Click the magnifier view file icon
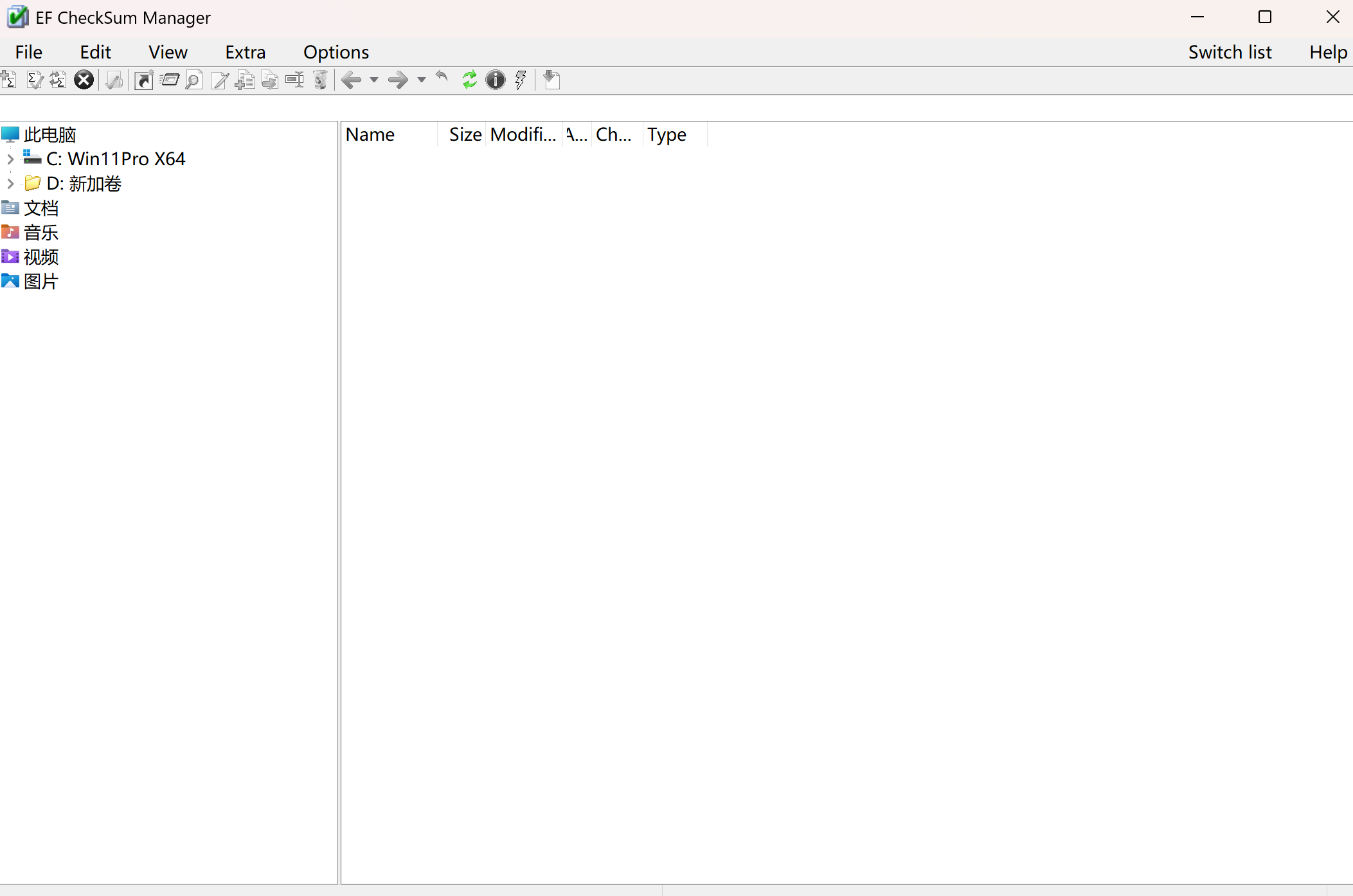 (193, 80)
